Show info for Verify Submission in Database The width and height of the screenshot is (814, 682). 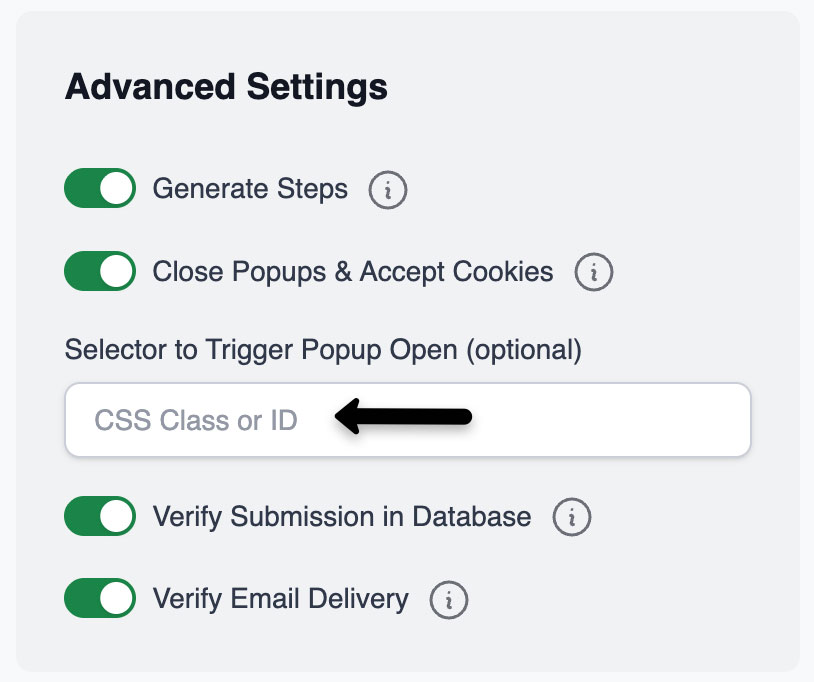572,517
